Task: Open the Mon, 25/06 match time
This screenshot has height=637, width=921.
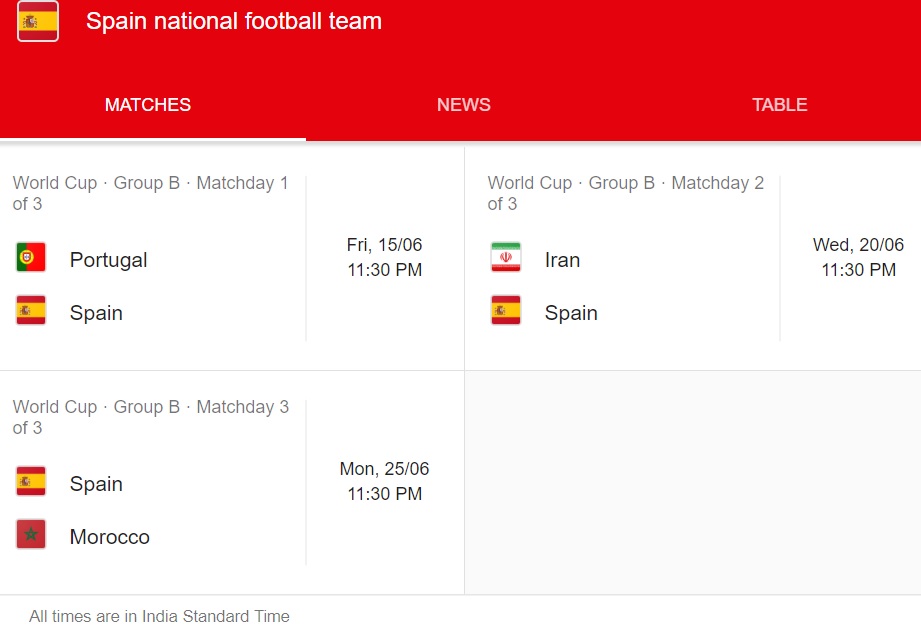Action: click(x=384, y=481)
